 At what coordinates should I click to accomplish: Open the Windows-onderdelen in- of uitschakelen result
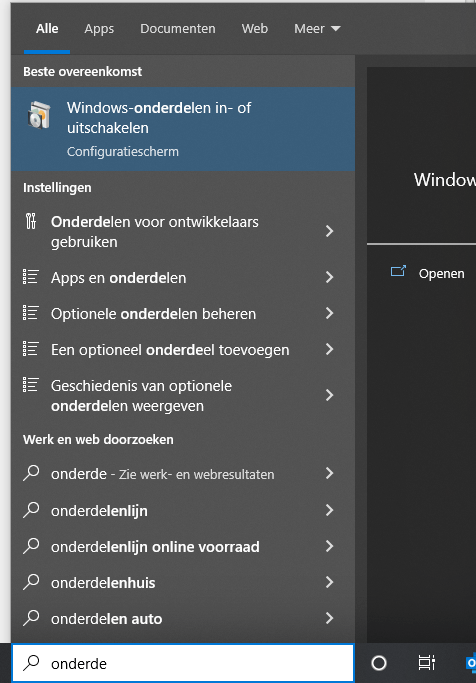pyautogui.click(x=183, y=129)
